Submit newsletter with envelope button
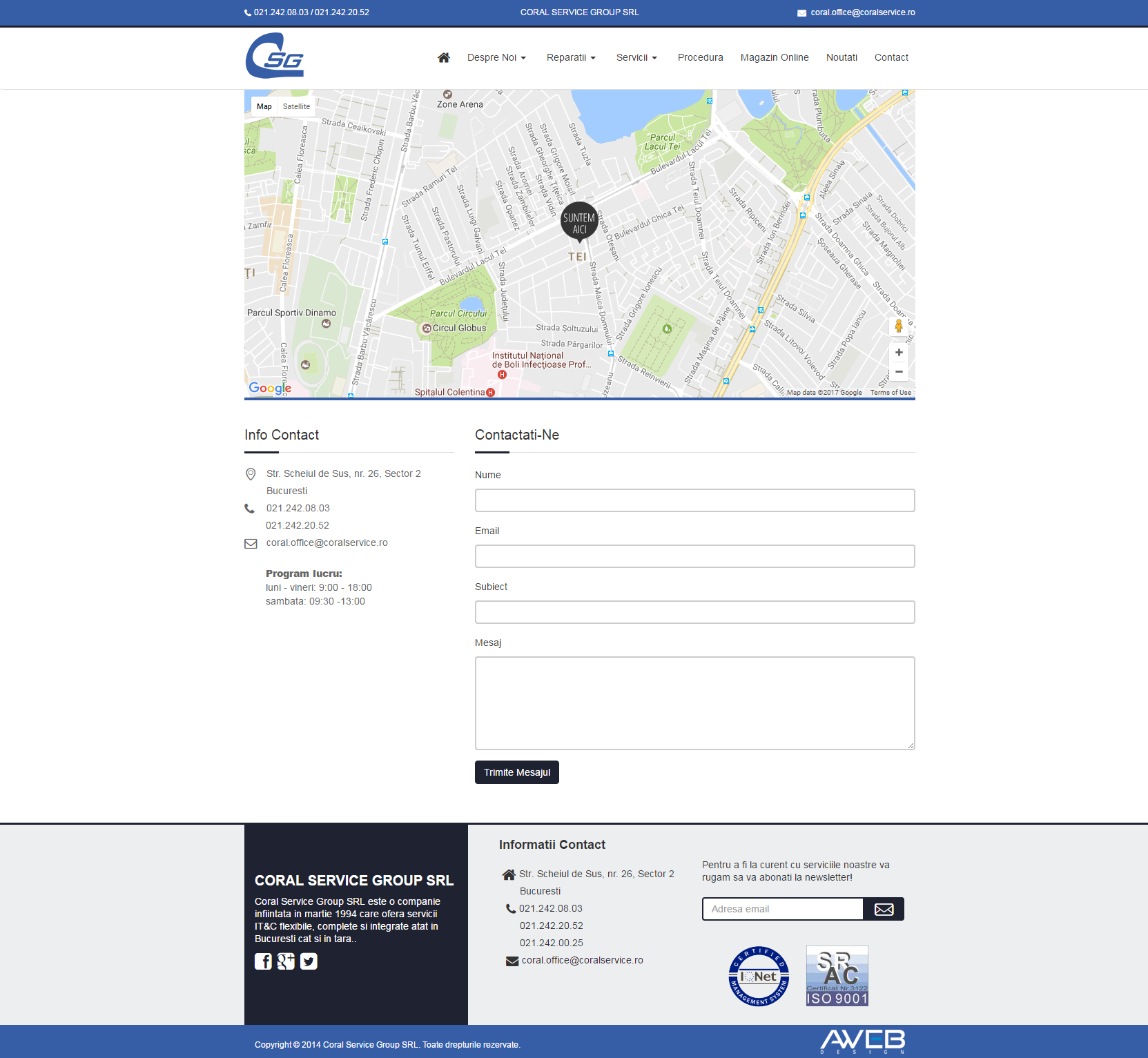1148x1058 pixels. tap(884, 909)
